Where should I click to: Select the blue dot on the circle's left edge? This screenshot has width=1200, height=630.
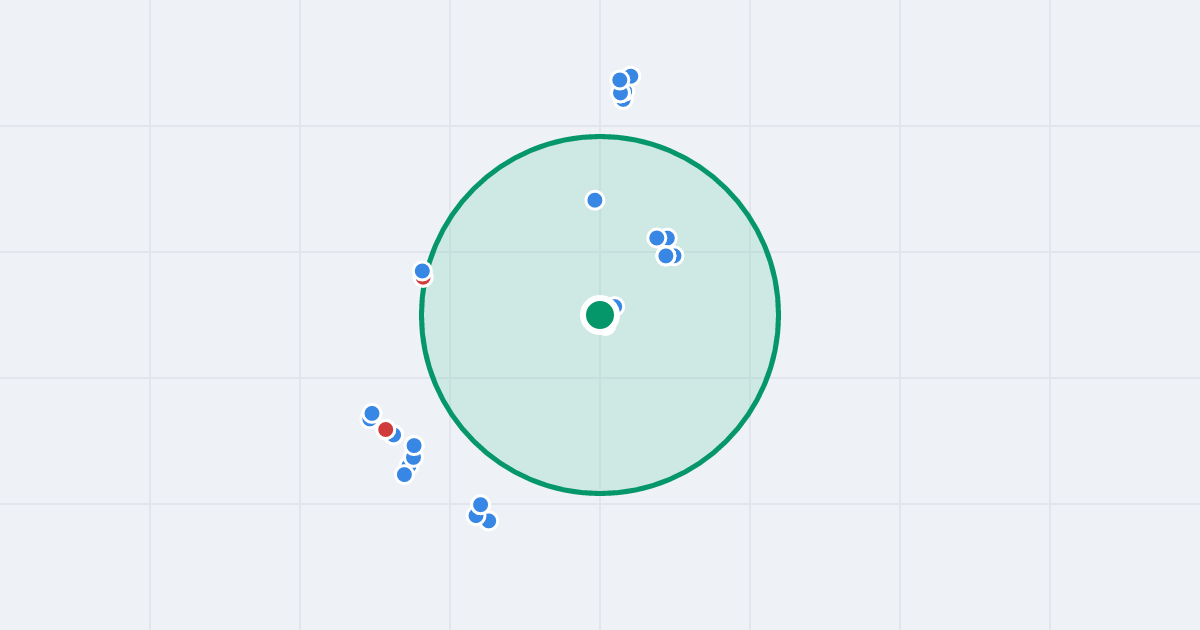[x=422, y=271]
